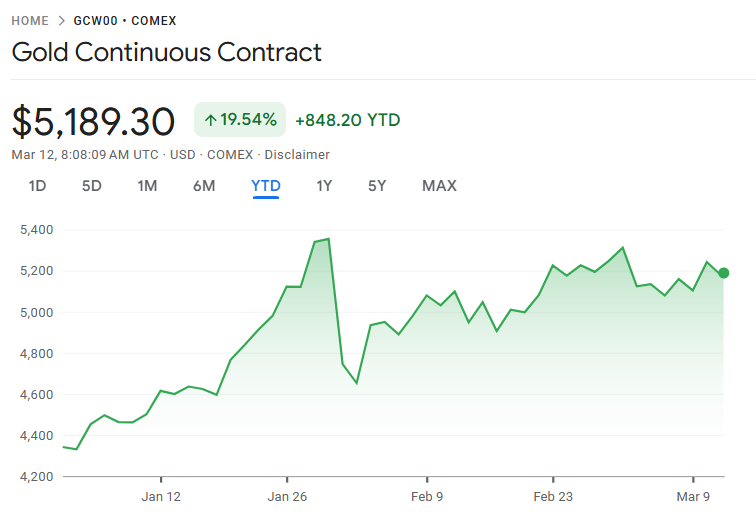This screenshot has height=524, width=756.
Task: Click the green up arrow beside 19.54%
Action: pyautogui.click(x=210, y=120)
